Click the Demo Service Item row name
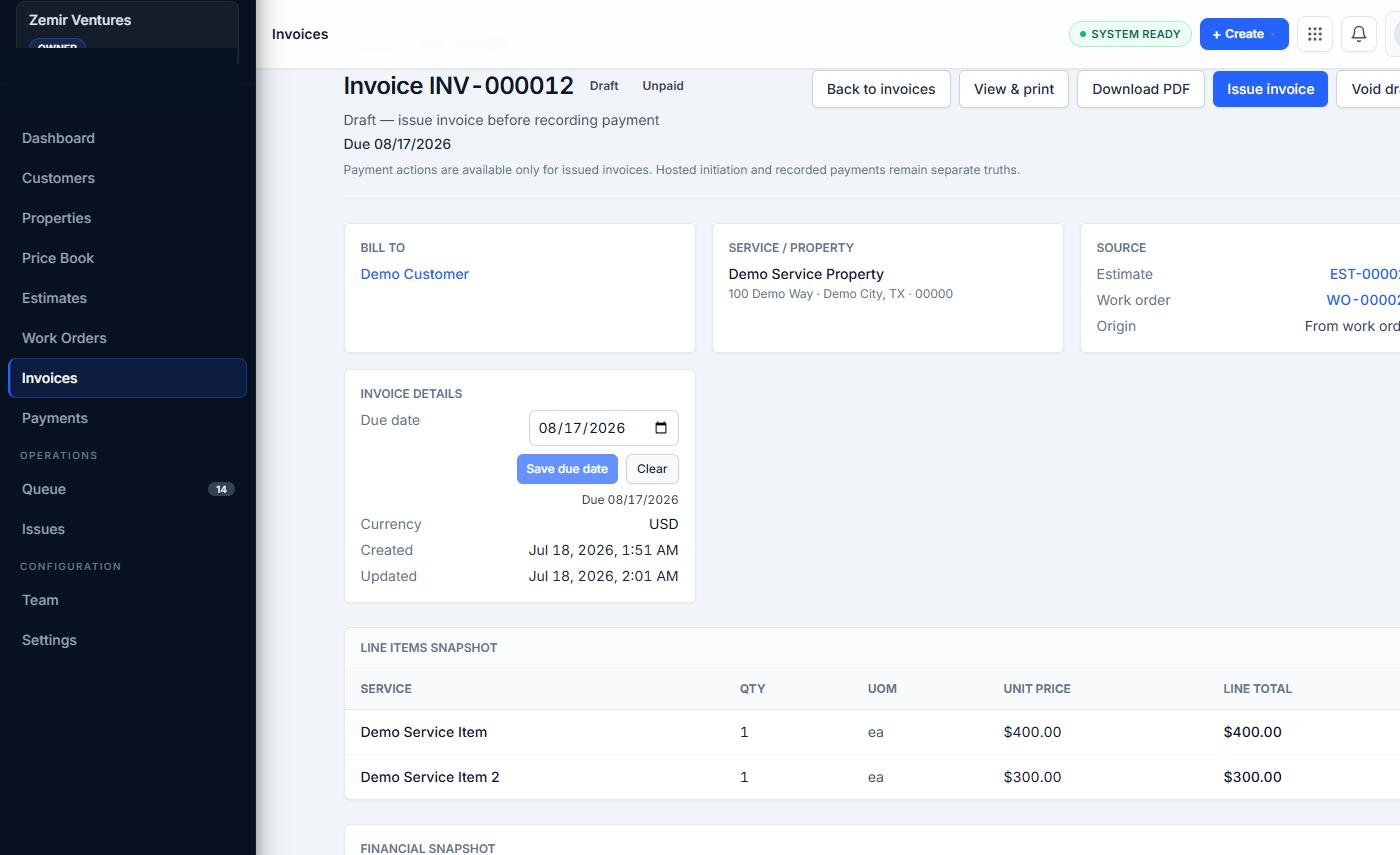This screenshot has height=855, width=1400. coord(424,732)
